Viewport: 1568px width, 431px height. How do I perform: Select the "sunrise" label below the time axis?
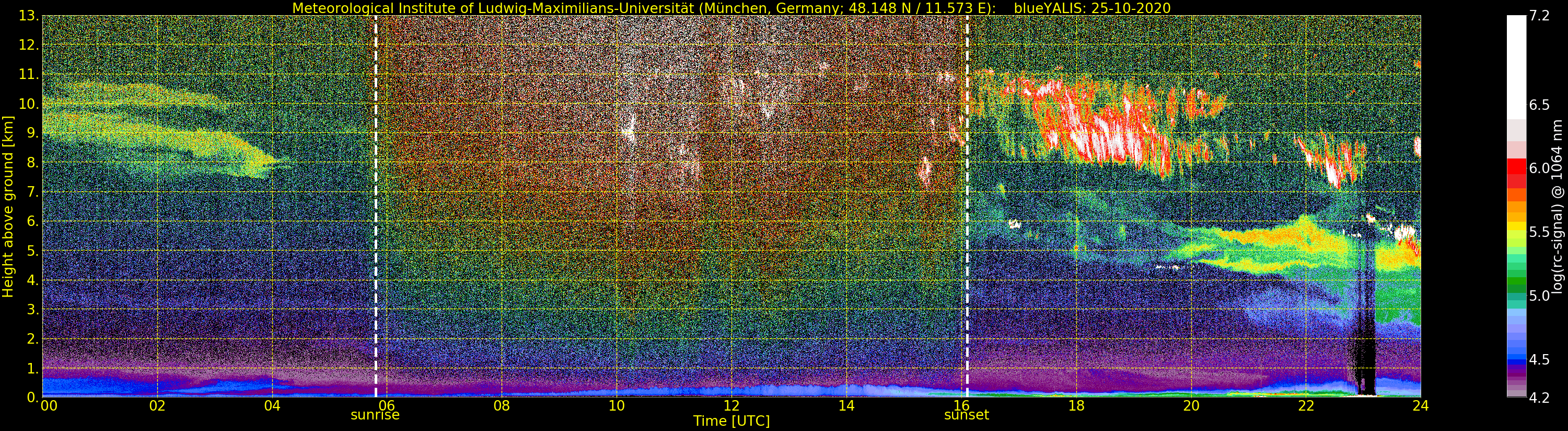375,415
